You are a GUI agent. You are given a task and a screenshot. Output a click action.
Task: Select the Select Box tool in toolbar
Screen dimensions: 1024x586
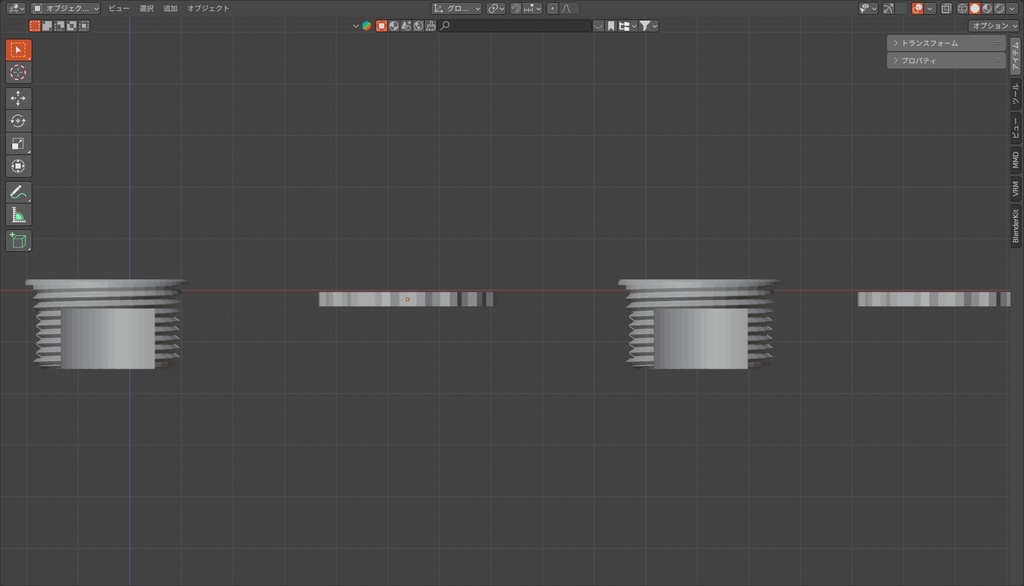(18, 50)
